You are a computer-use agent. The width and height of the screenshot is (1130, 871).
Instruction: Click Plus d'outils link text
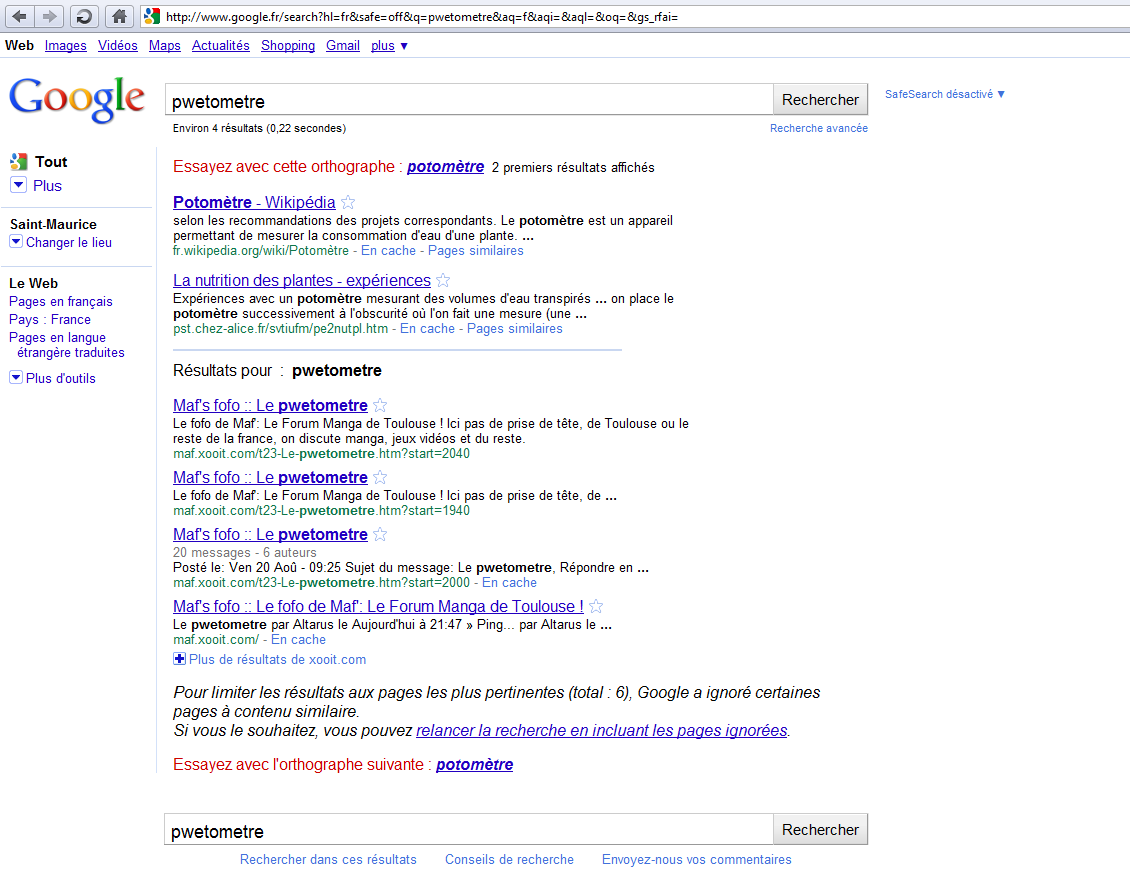pyautogui.click(x=61, y=378)
